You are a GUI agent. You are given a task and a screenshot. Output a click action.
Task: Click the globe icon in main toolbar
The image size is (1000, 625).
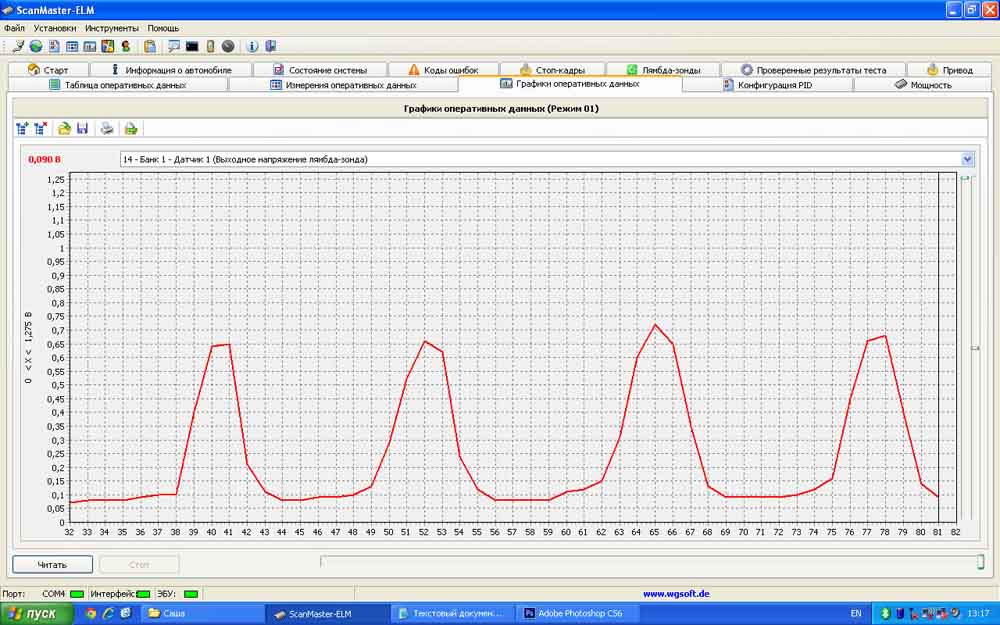(36, 46)
